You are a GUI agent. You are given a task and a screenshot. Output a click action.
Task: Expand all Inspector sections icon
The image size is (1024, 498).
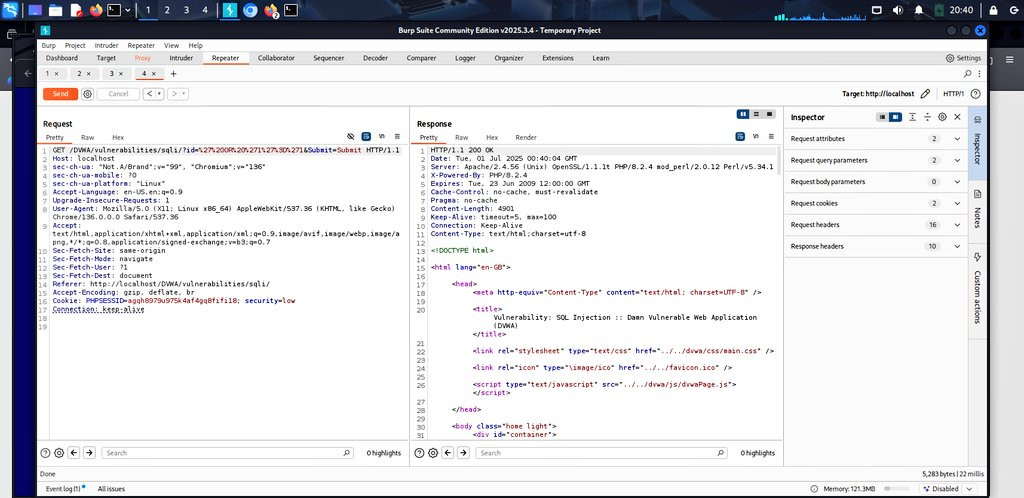pos(912,117)
